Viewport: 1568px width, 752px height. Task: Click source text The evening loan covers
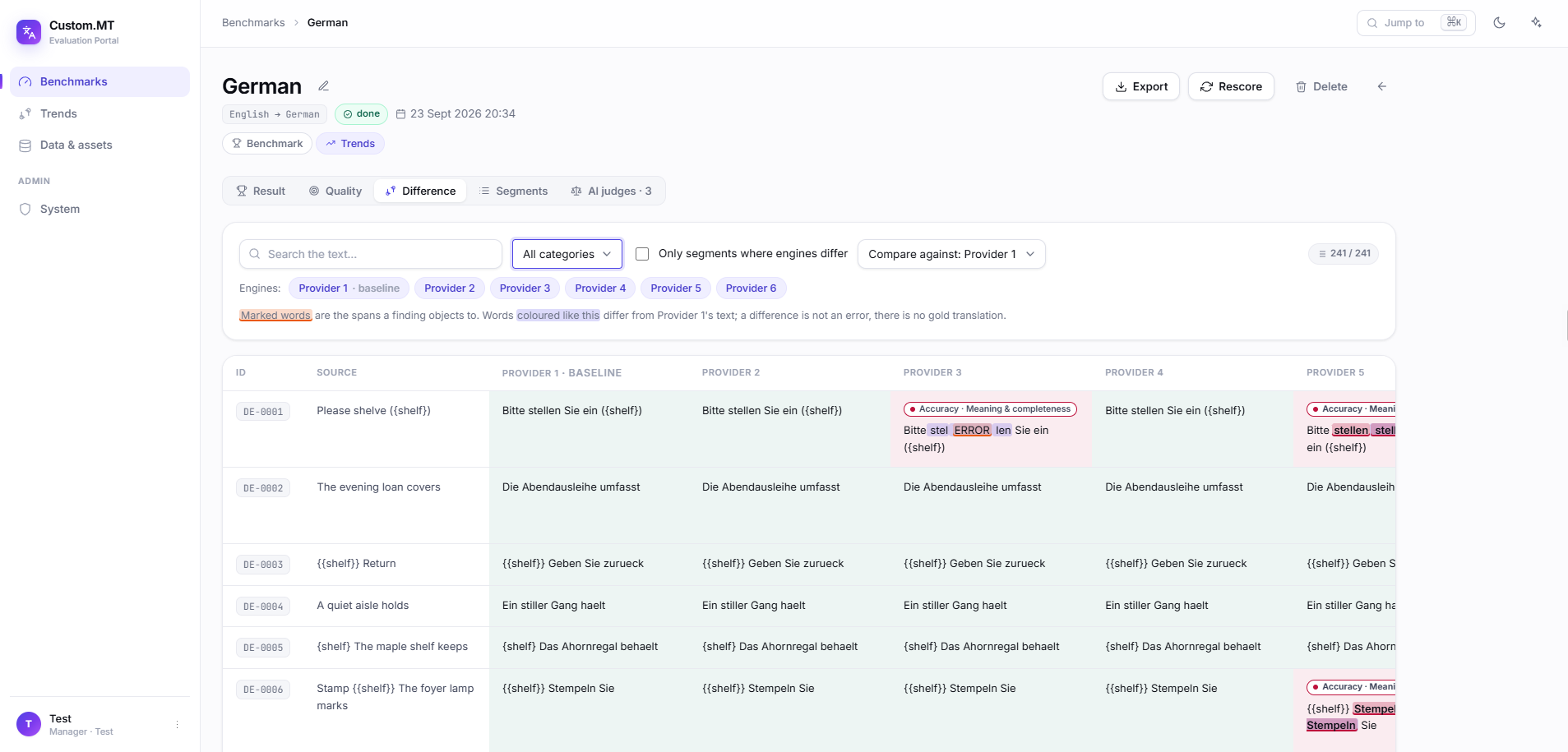coord(379,487)
